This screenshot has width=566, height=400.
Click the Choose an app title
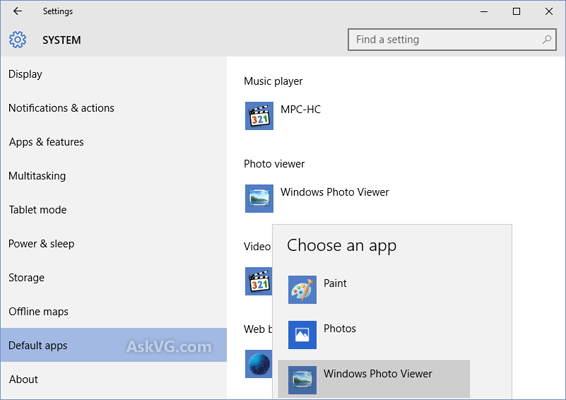(341, 246)
